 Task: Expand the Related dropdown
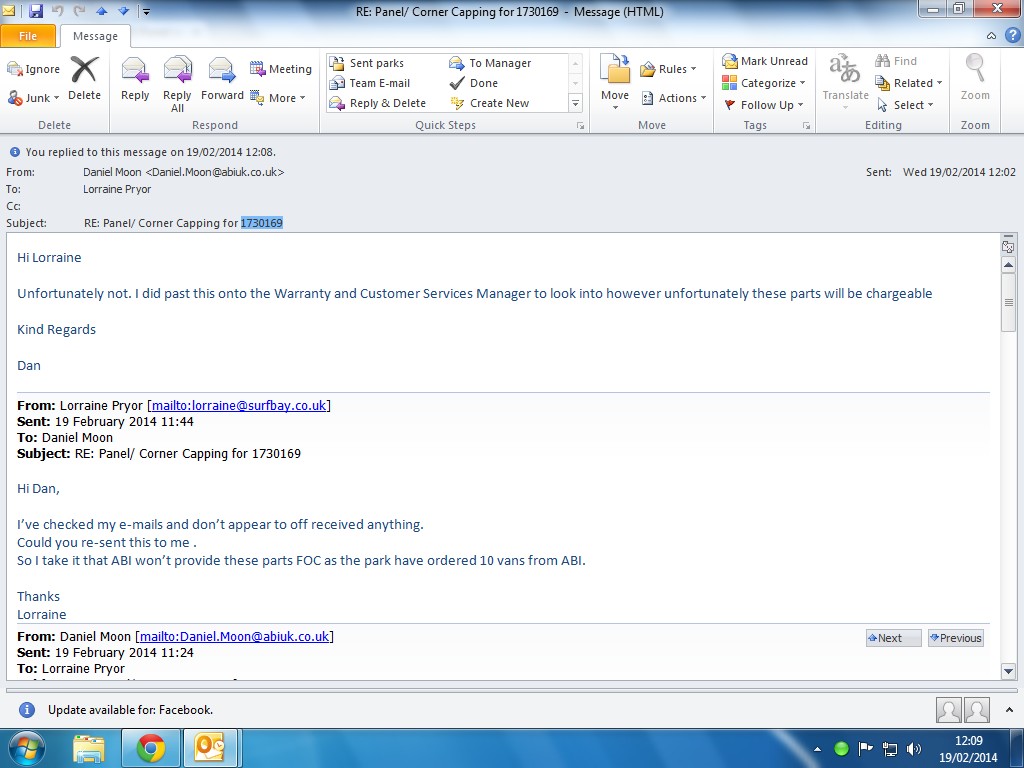[908, 83]
